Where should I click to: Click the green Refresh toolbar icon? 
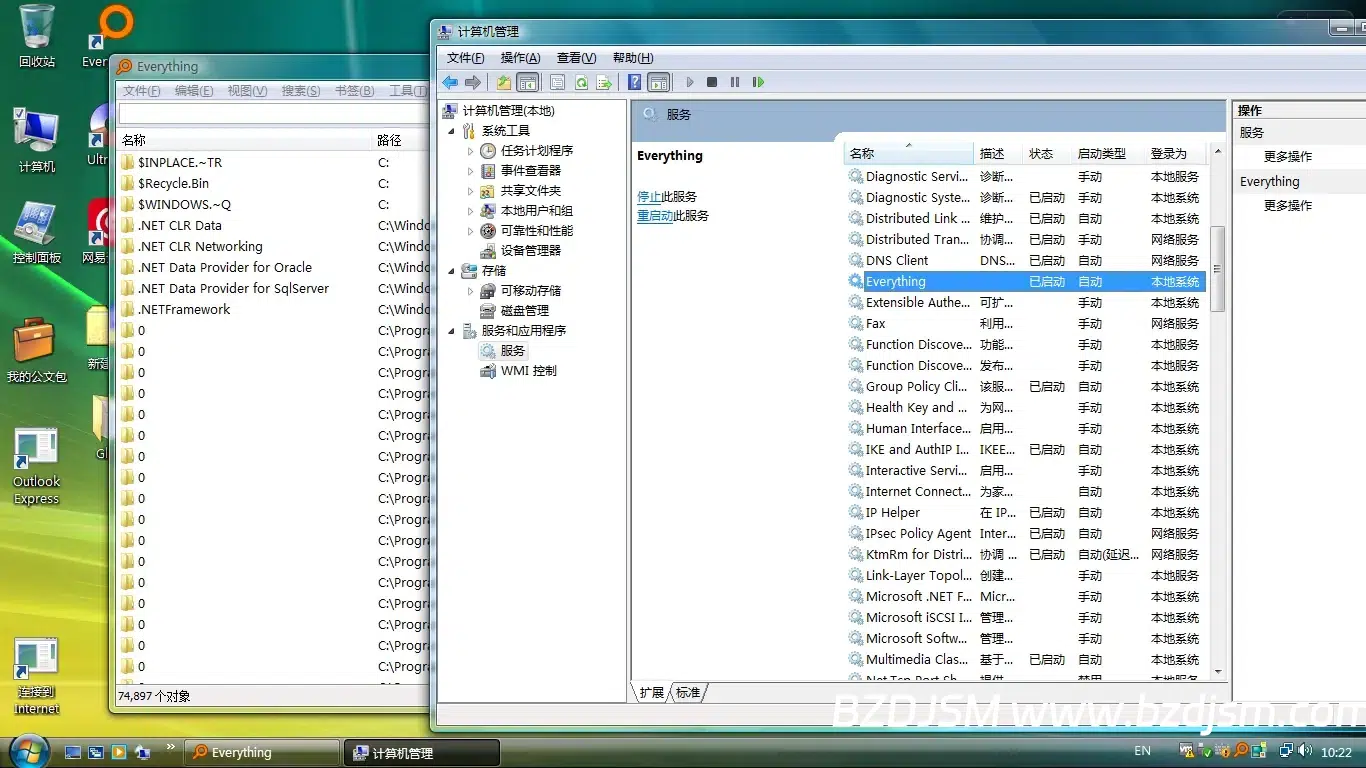pos(581,82)
